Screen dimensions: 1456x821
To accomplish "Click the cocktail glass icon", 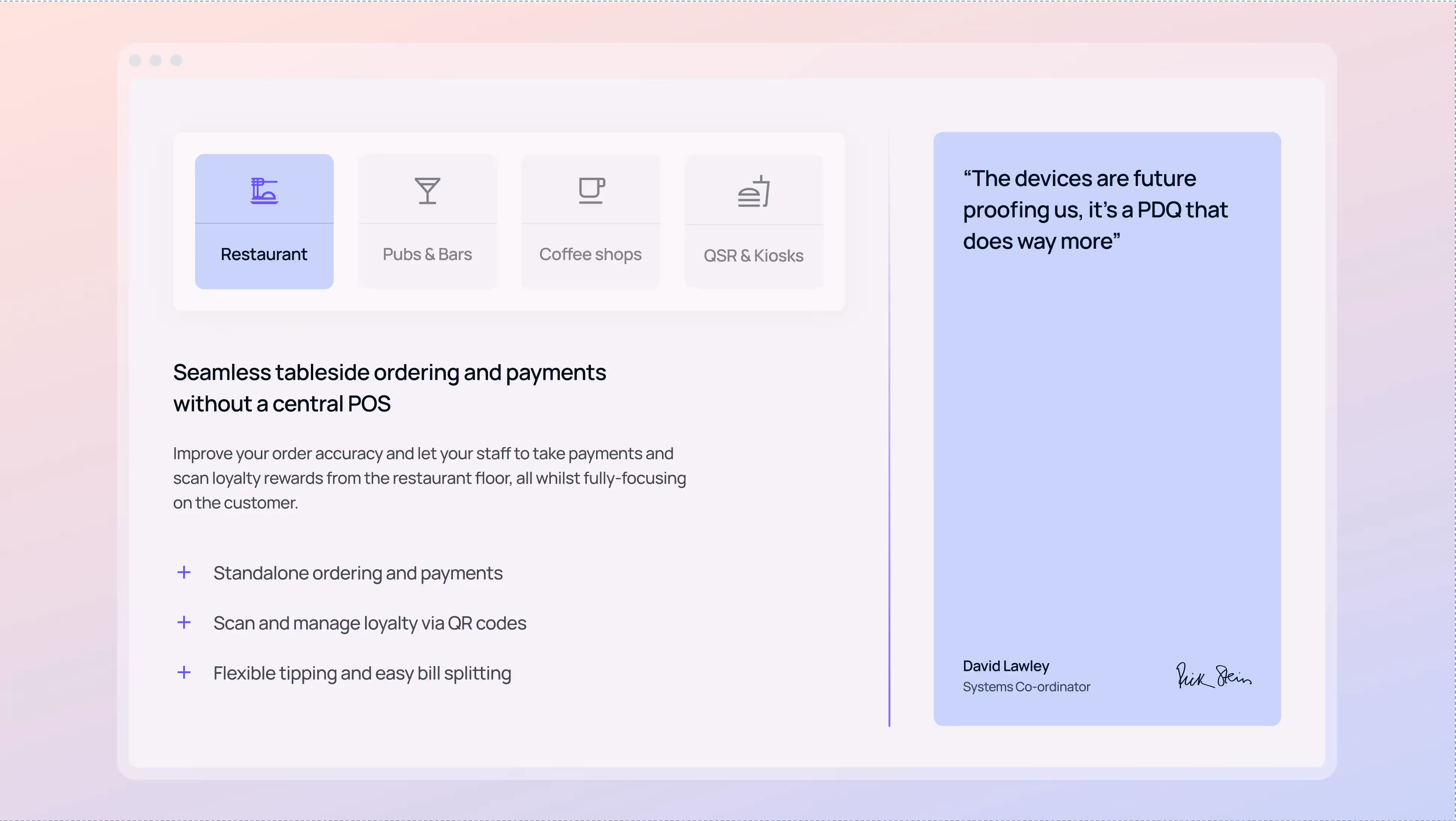I will click(427, 190).
